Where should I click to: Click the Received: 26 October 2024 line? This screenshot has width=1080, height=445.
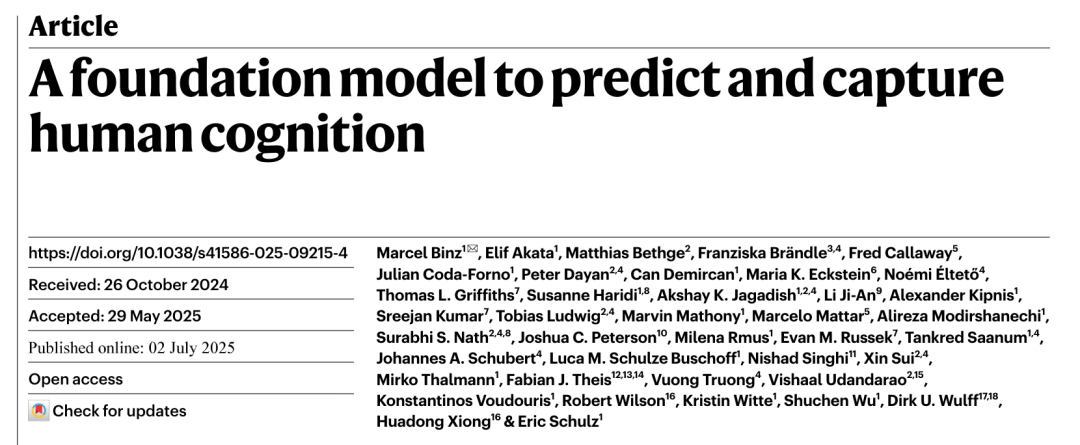pos(128,284)
